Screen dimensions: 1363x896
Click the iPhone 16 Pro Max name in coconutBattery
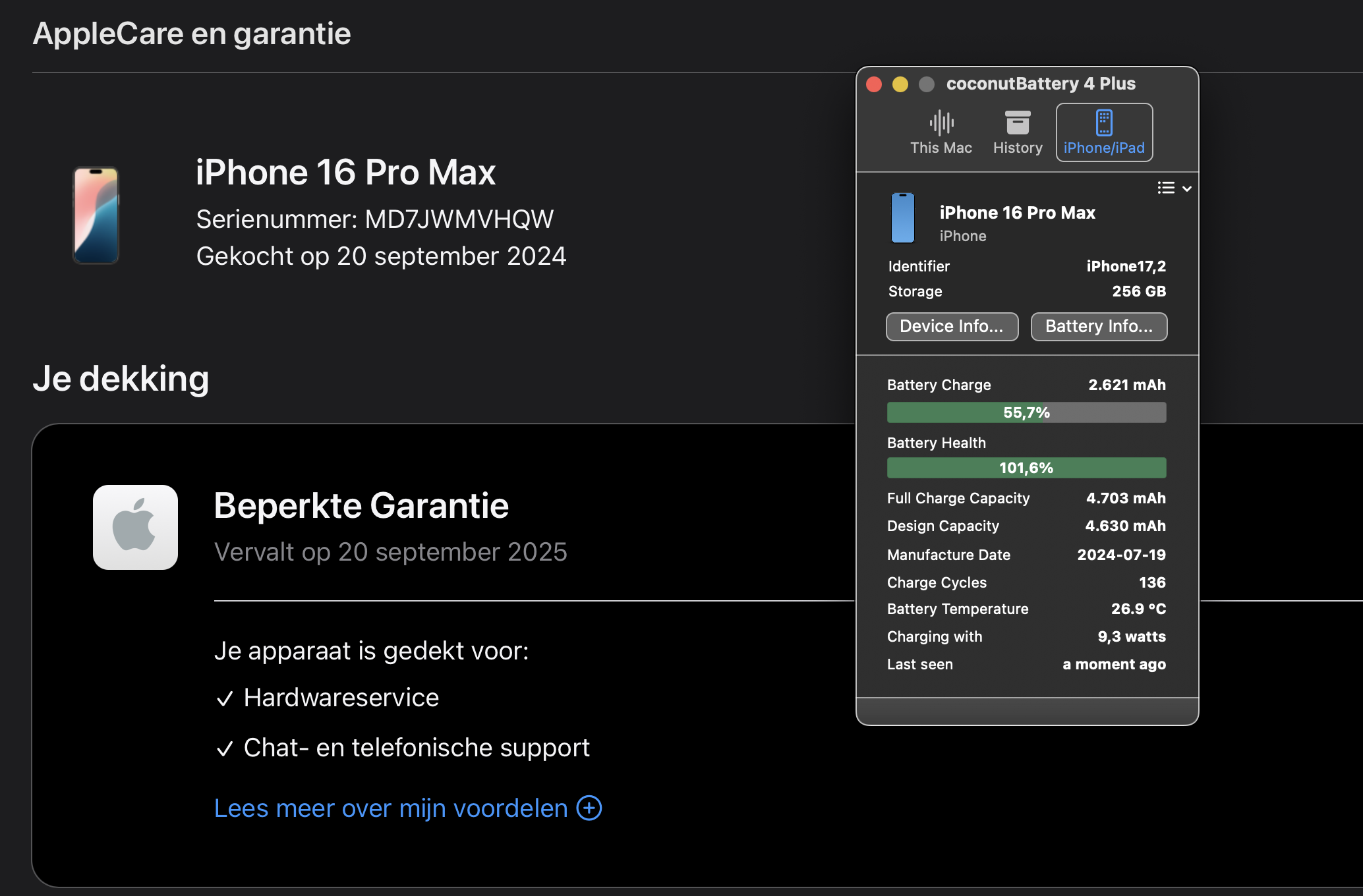point(1017,213)
